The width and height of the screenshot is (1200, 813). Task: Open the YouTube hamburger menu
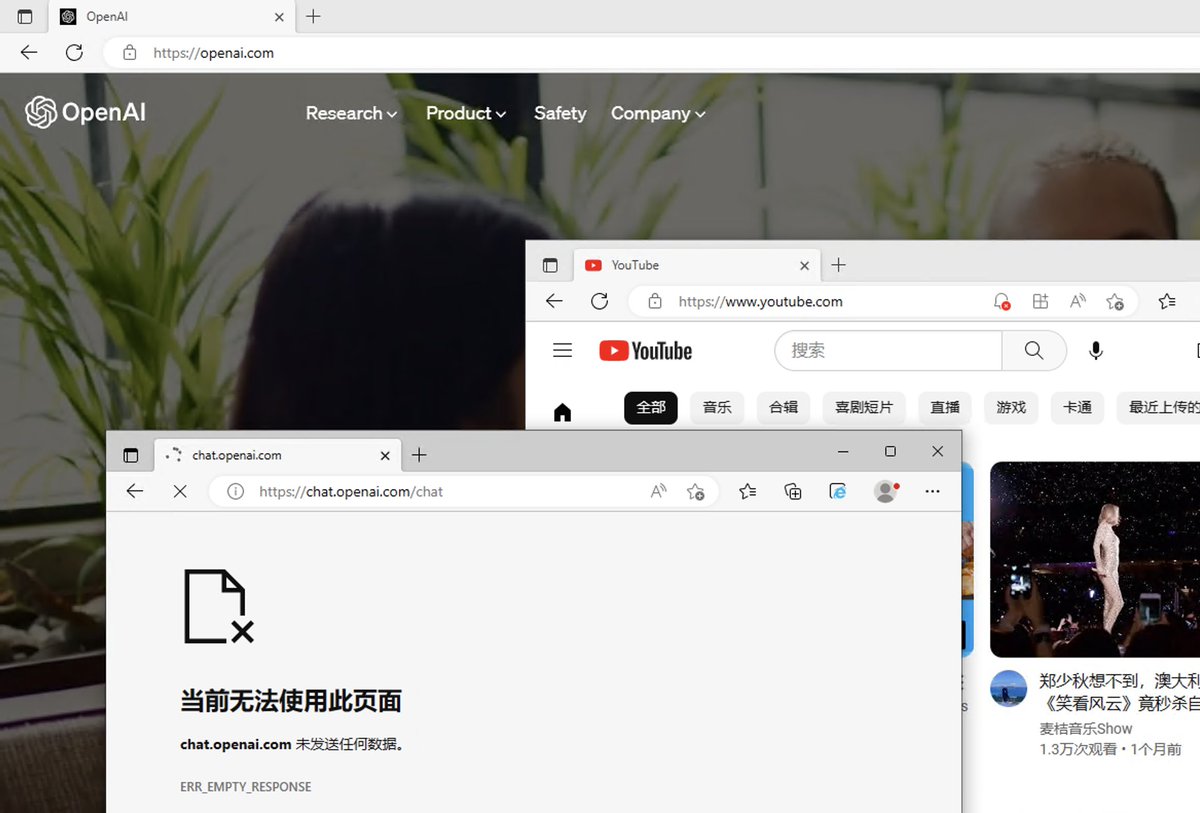pos(562,350)
